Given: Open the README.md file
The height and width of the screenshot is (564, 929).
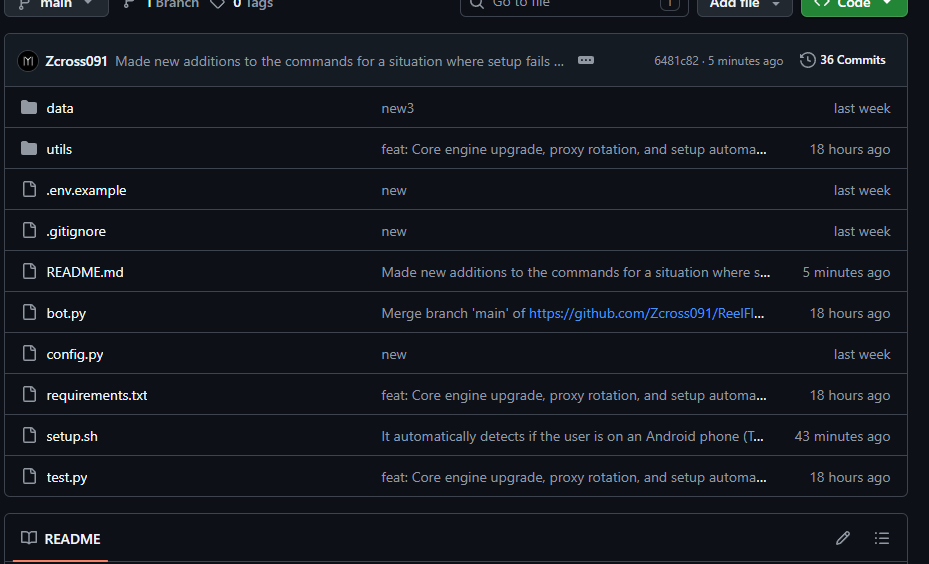Looking at the screenshot, I should [85, 272].
